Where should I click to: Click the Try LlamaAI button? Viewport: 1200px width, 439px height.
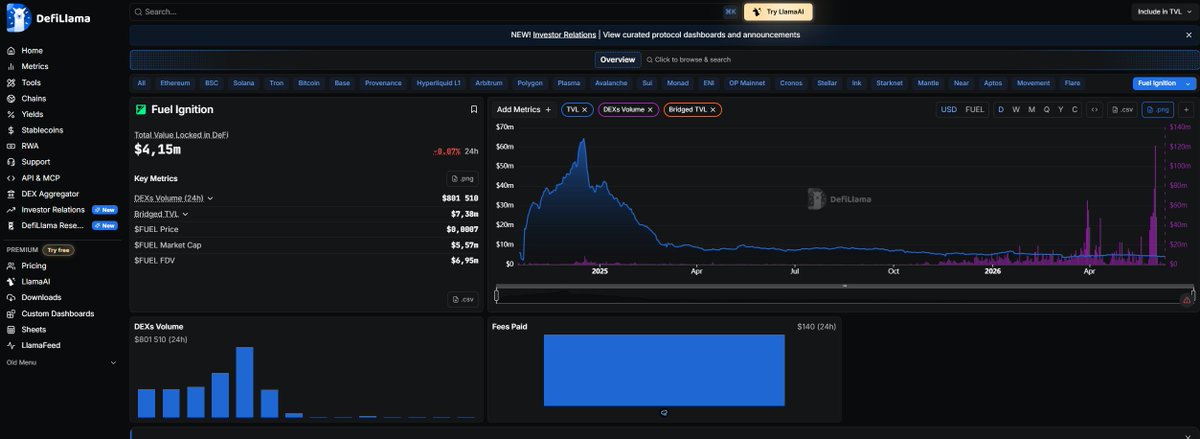click(778, 12)
